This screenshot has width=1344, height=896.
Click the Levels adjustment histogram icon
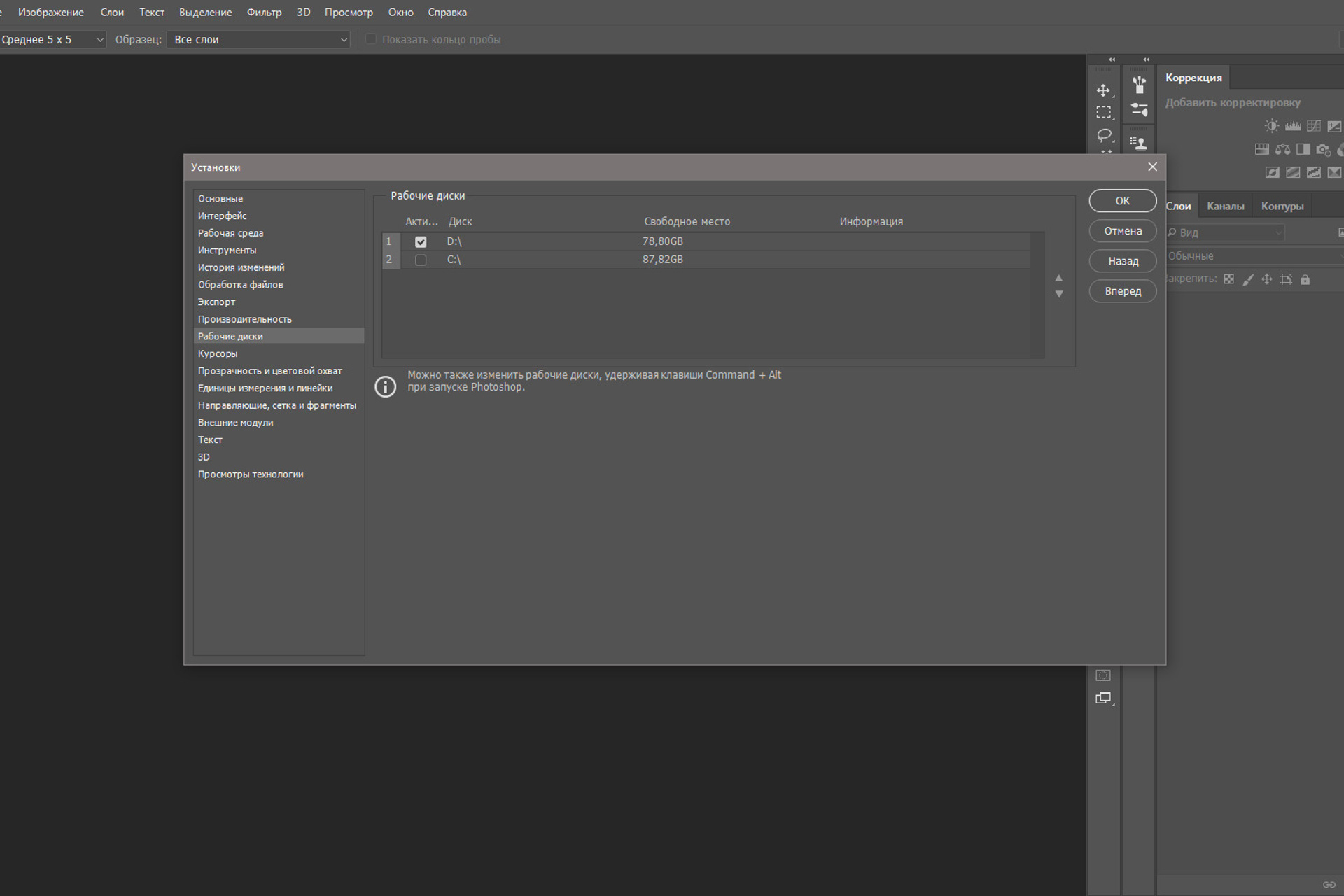tap(1292, 126)
